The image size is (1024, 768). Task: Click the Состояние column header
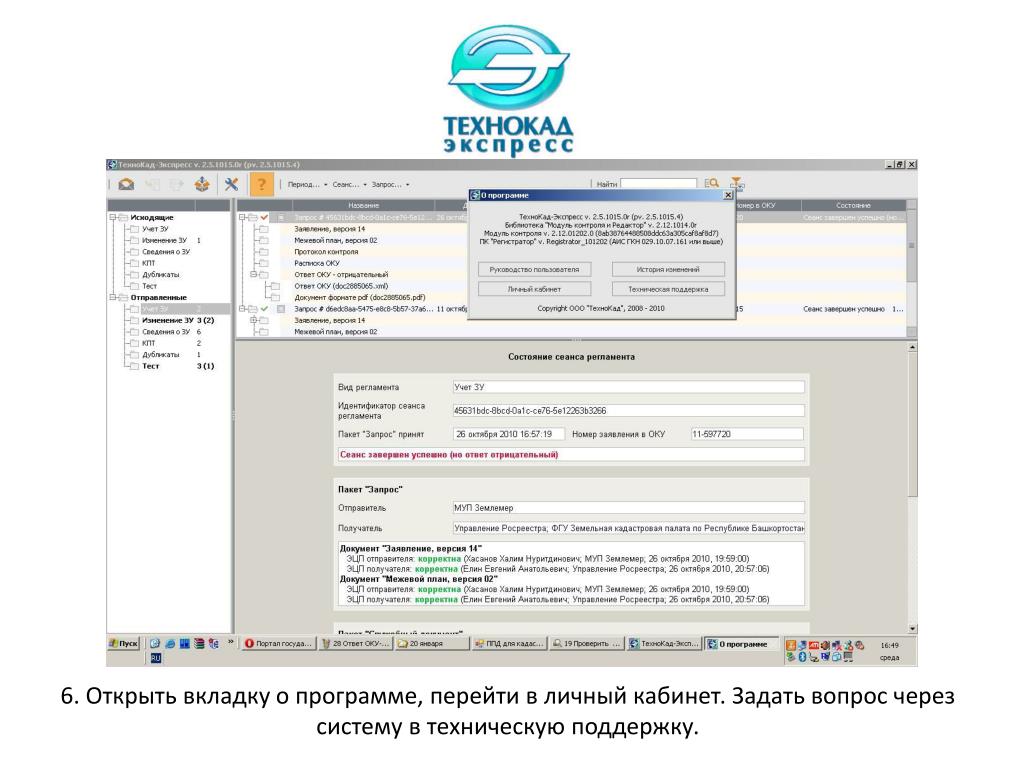(x=853, y=205)
